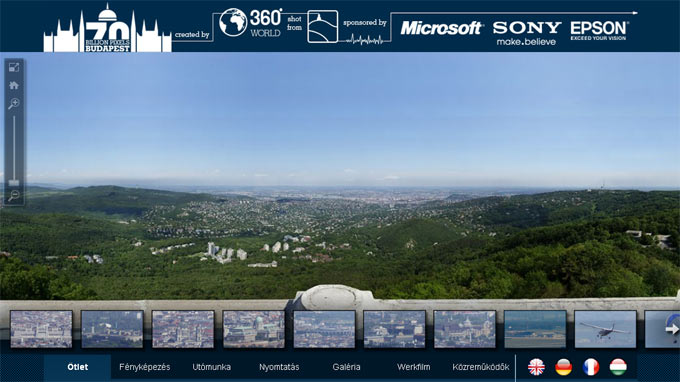Adjust the vertical zoom slider handle

tap(14, 183)
